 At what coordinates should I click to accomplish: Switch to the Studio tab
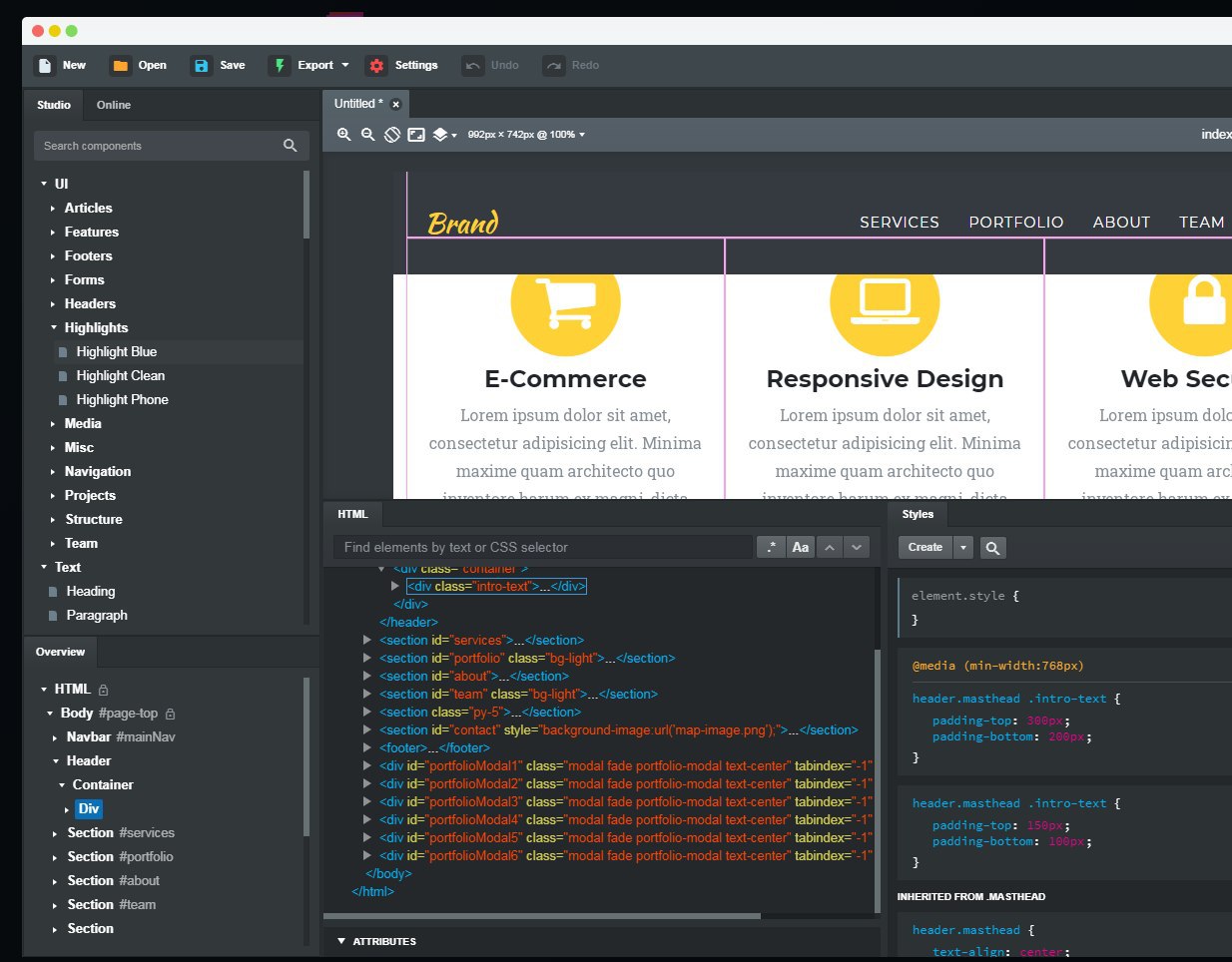click(x=54, y=105)
